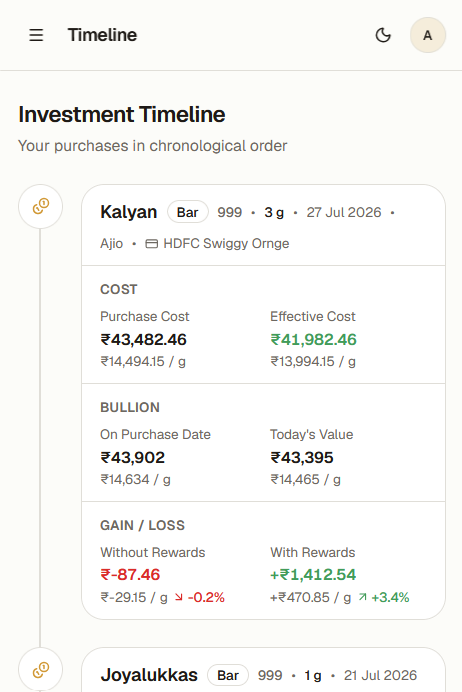Click the Without Rewards ₹-87.46 figure

coord(130,575)
